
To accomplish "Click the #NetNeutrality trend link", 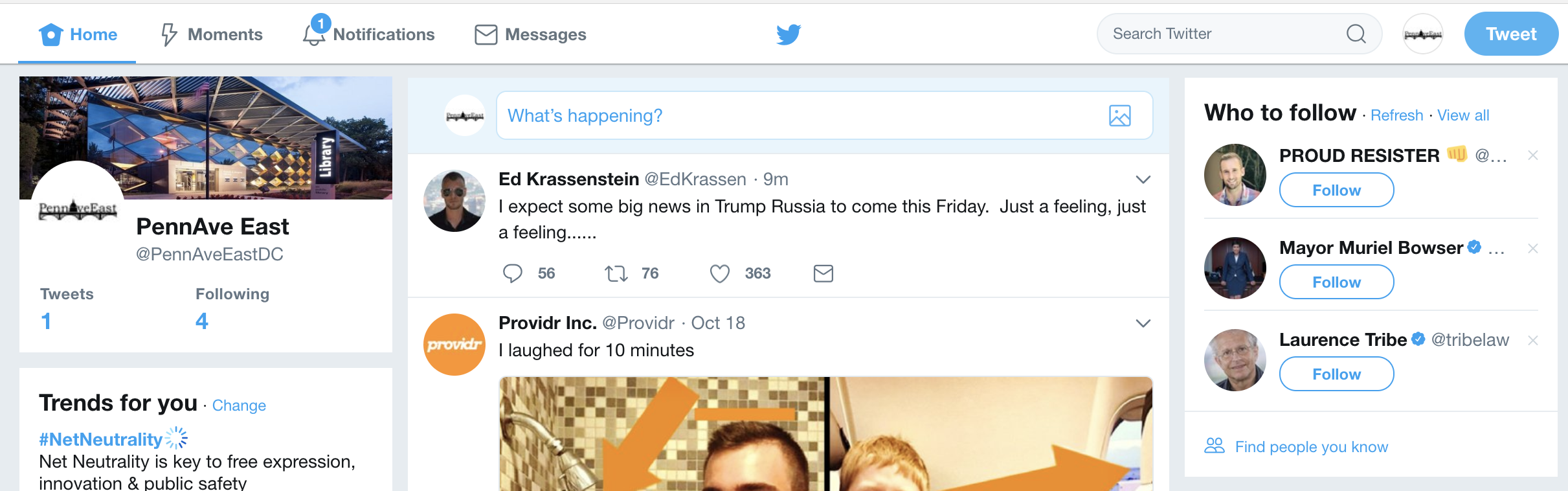I will [x=100, y=439].
